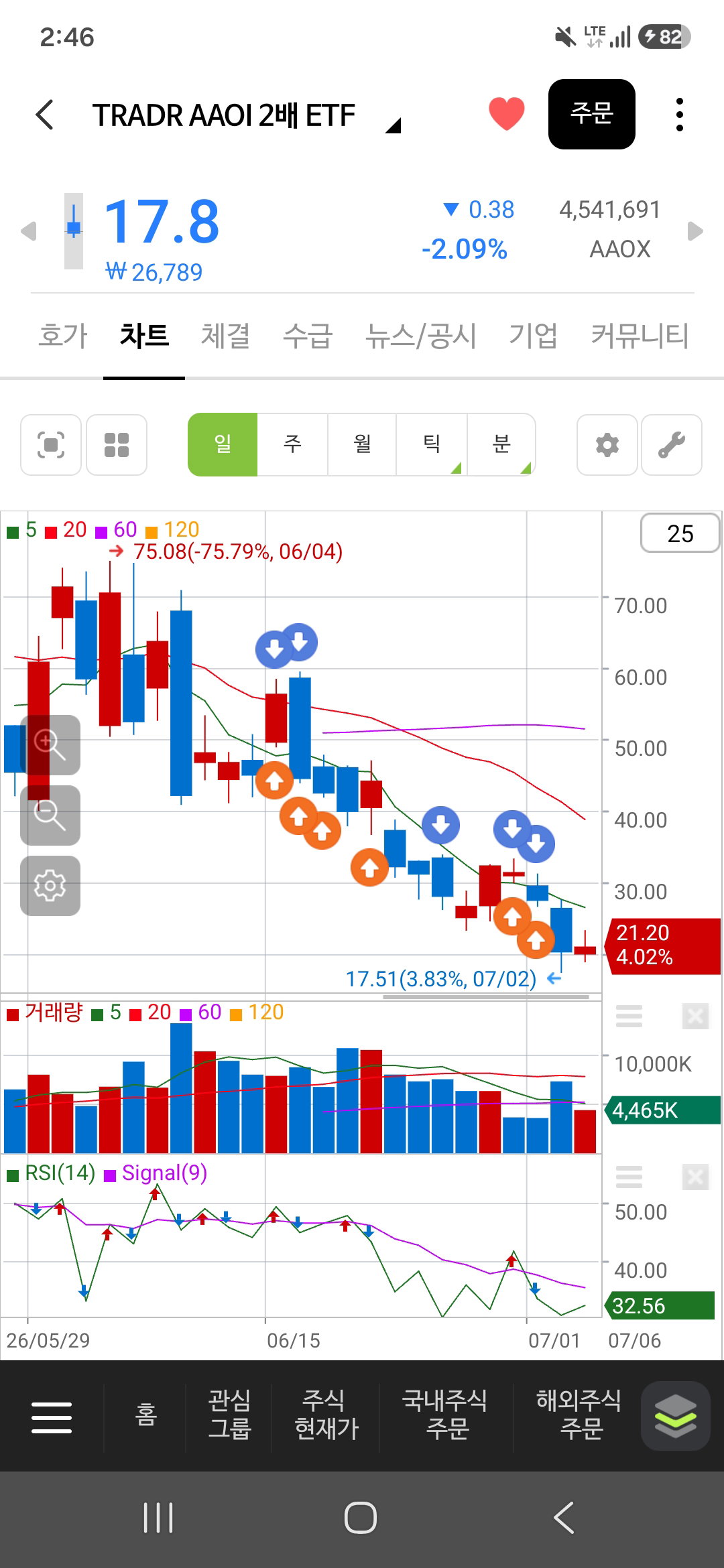Tap the black 주문 order button
The width and height of the screenshot is (724, 1568).
pyautogui.click(x=591, y=114)
